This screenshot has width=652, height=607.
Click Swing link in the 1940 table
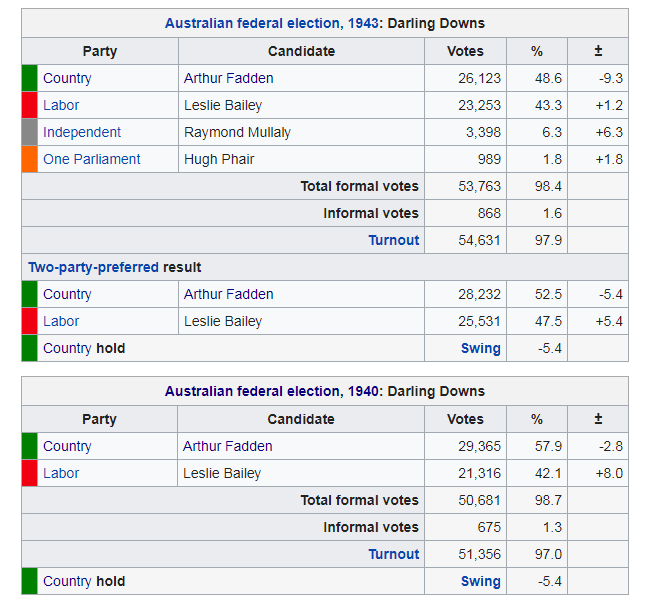click(x=480, y=581)
